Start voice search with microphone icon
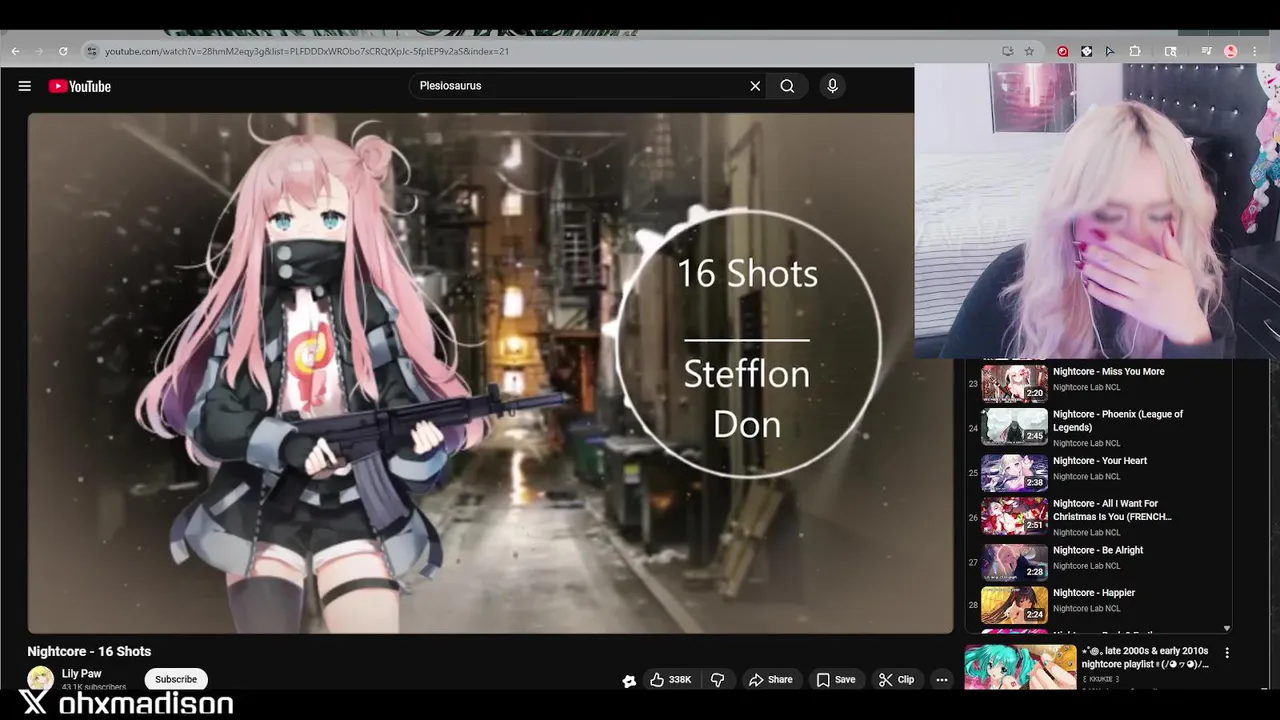1280x720 pixels. coord(832,86)
